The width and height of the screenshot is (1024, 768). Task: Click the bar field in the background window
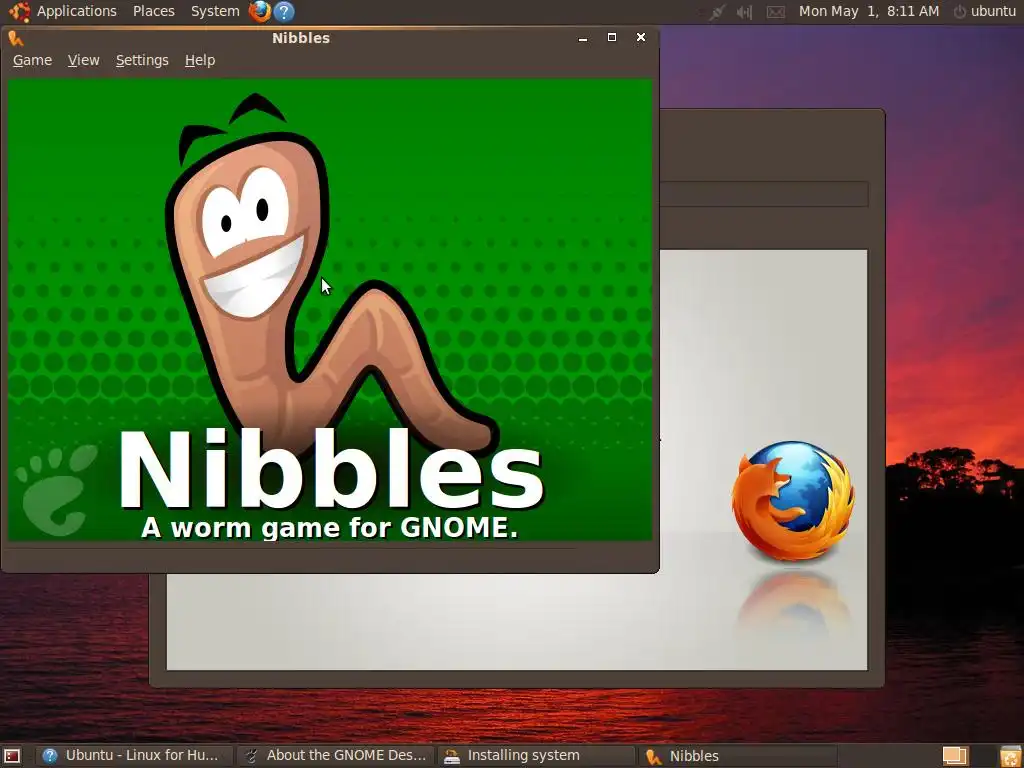click(763, 194)
